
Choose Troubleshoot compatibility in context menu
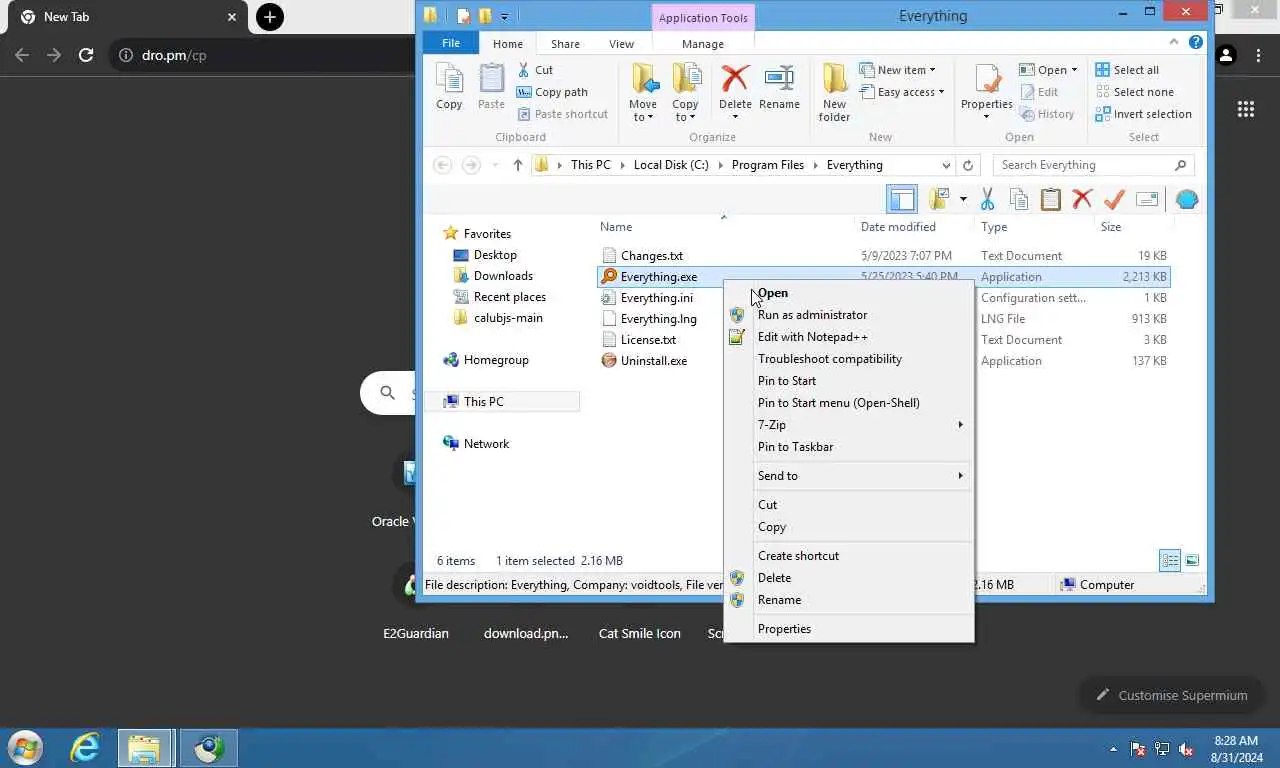848,359
